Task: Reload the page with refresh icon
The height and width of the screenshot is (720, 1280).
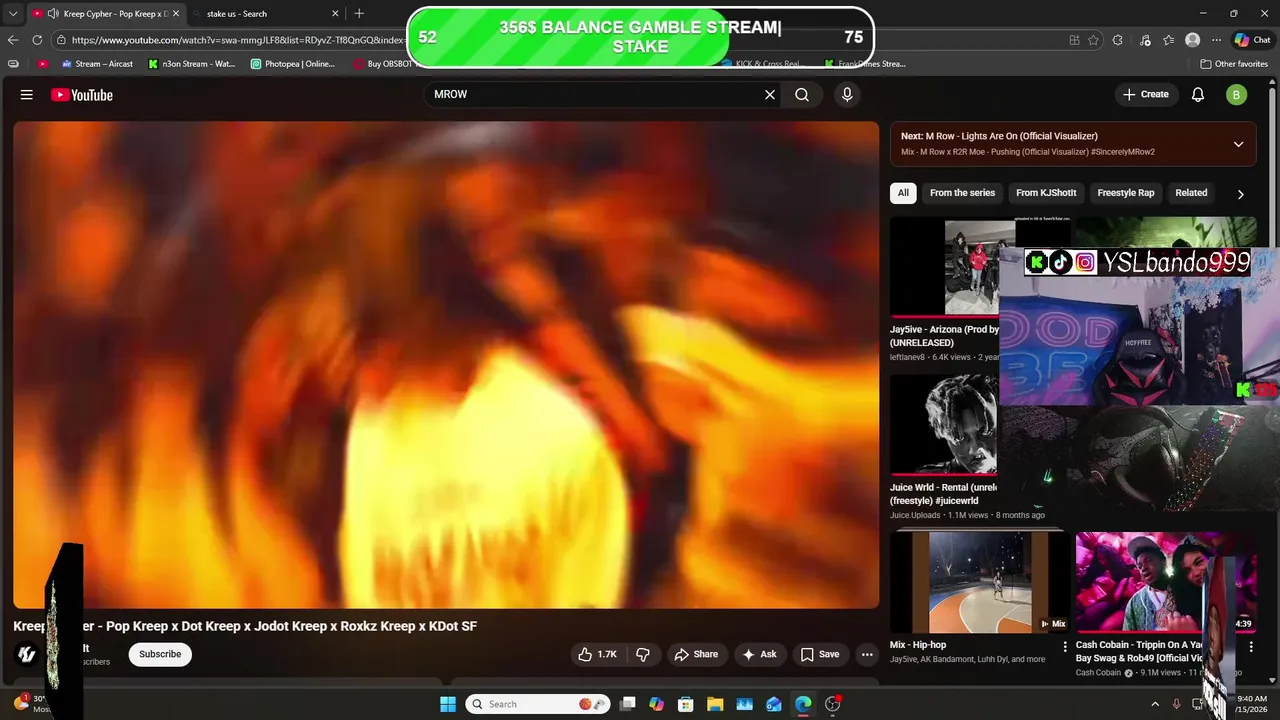Action: 37,40
